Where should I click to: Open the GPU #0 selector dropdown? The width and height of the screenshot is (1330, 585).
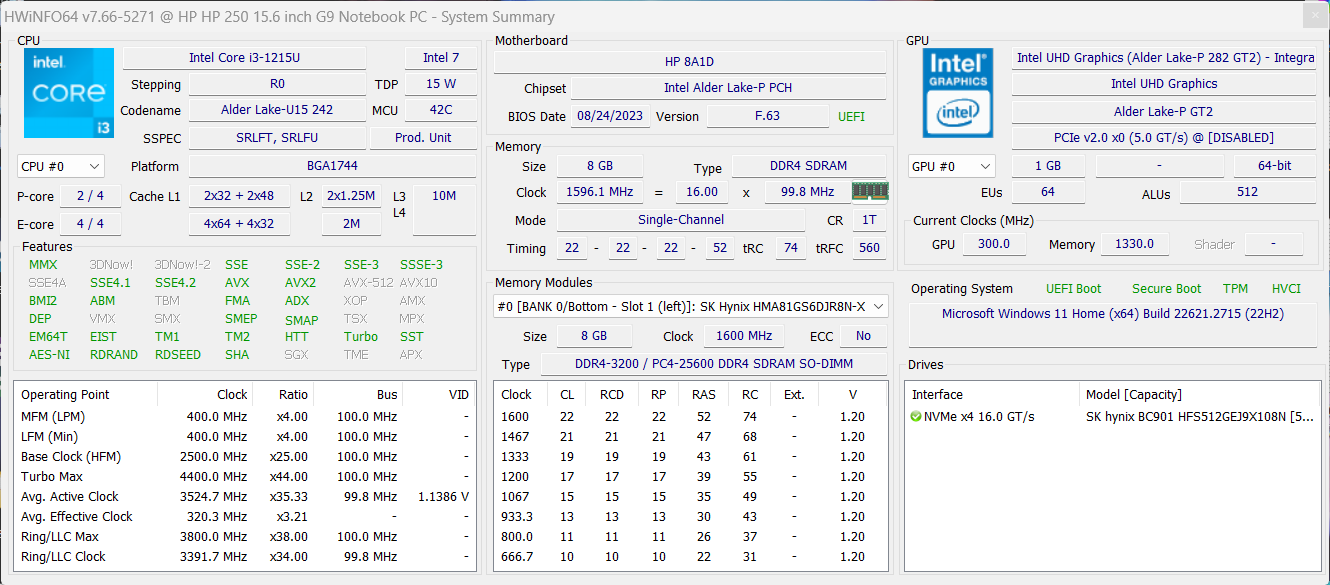[x=951, y=166]
